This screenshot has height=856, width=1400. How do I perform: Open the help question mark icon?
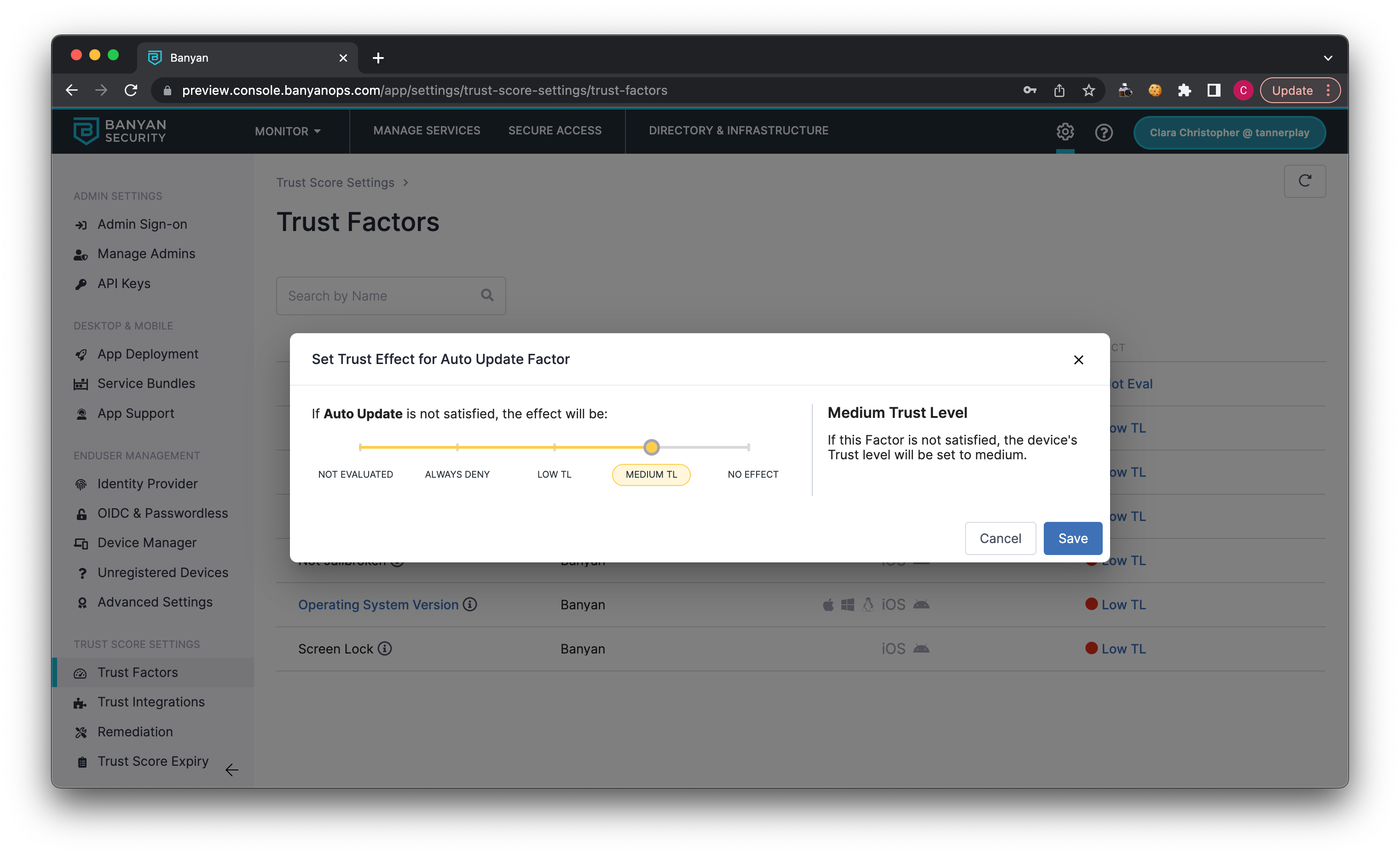point(1104,133)
